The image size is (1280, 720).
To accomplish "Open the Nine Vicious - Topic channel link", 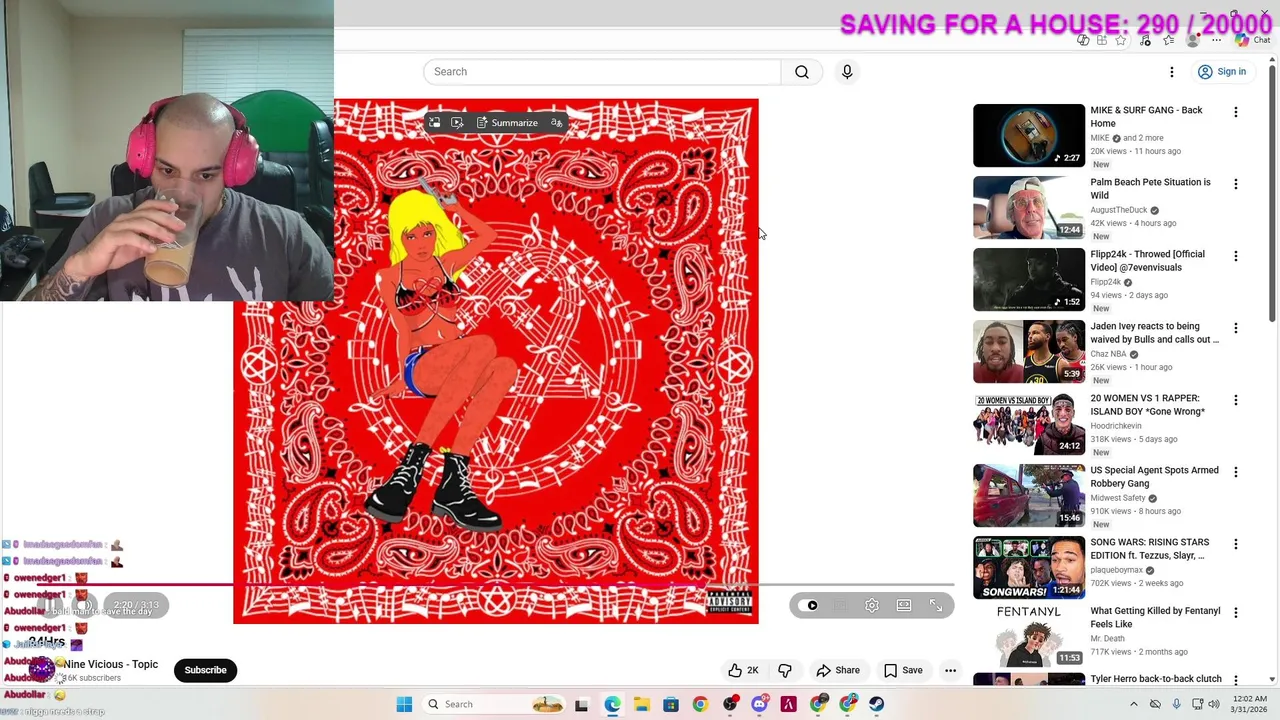I will point(111,665).
